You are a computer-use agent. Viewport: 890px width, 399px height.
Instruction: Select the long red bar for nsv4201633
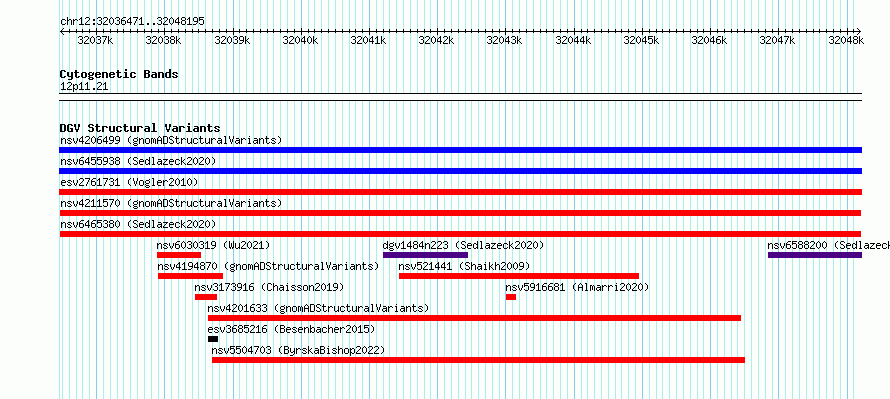(x=475, y=318)
